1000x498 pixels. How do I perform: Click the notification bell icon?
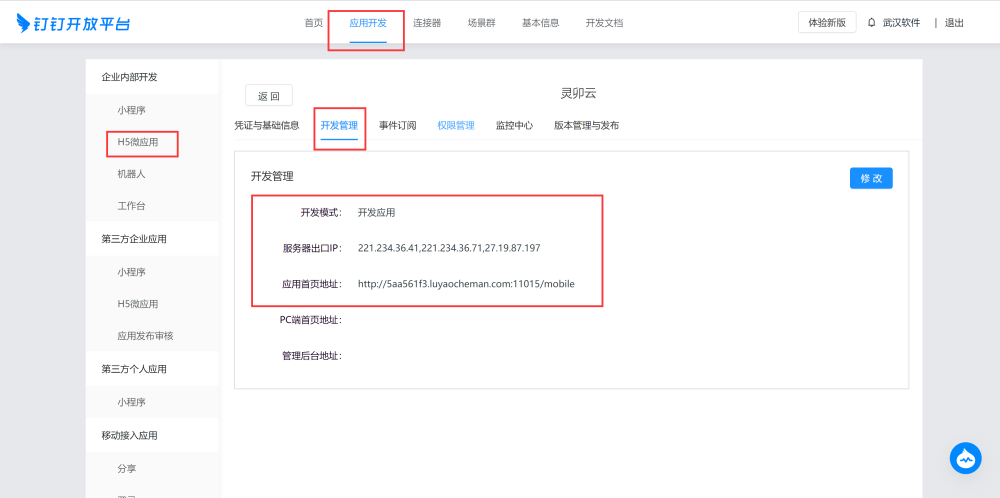[x=871, y=22]
